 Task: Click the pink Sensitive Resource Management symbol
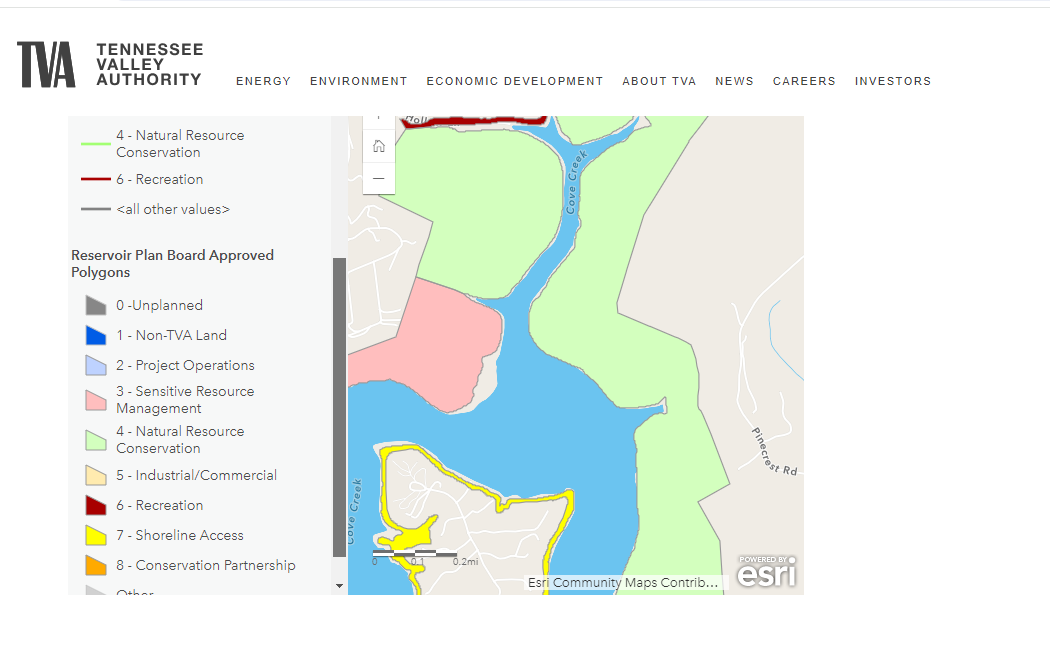pyautogui.click(x=95, y=400)
